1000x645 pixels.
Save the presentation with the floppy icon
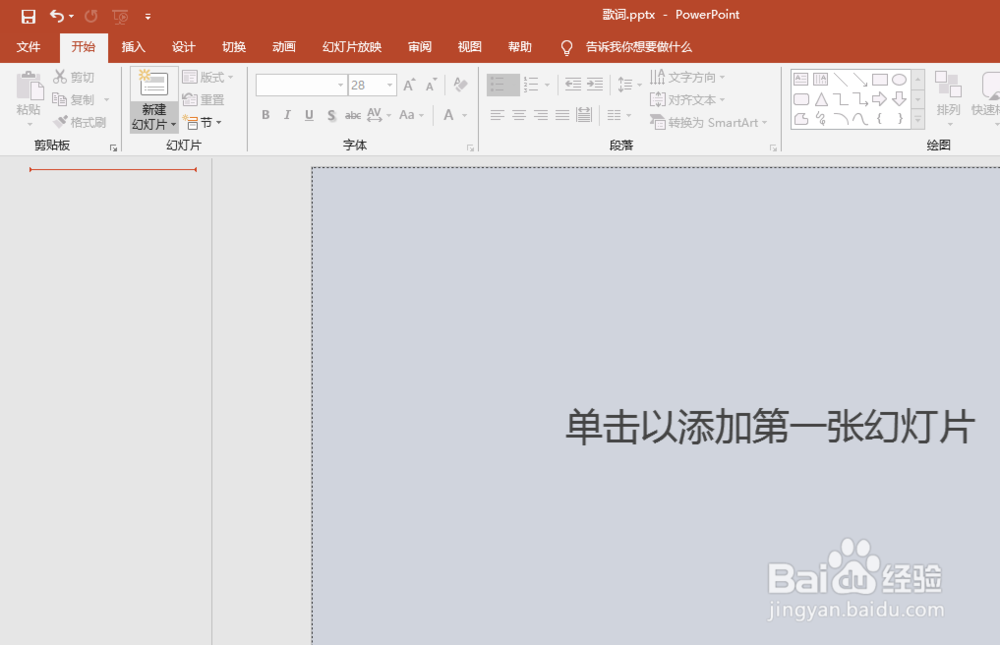pyautogui.click(x=28, y=16)
